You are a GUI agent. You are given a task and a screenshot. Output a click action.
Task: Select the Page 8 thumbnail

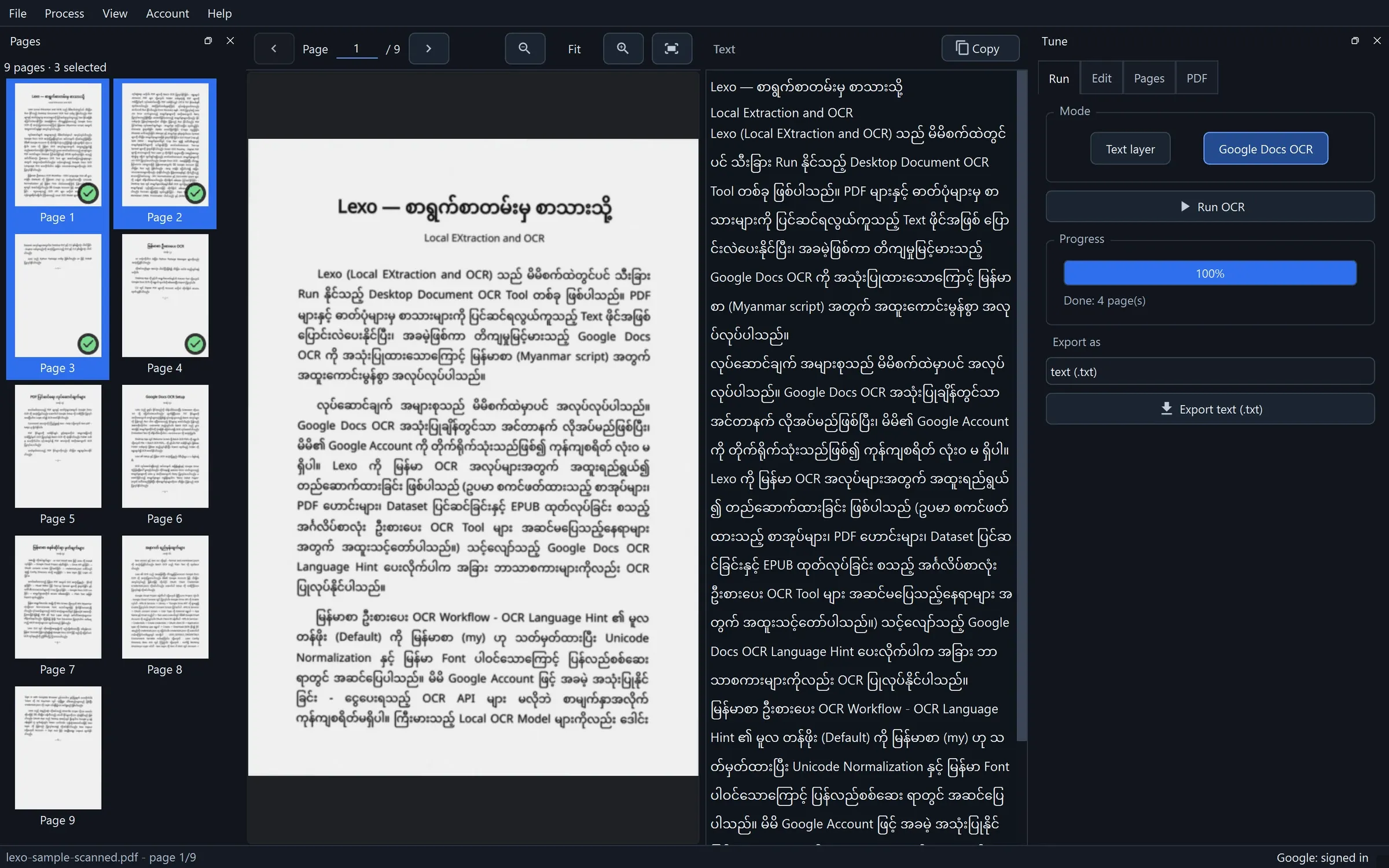pyautogui.click(x=165, y=606)
